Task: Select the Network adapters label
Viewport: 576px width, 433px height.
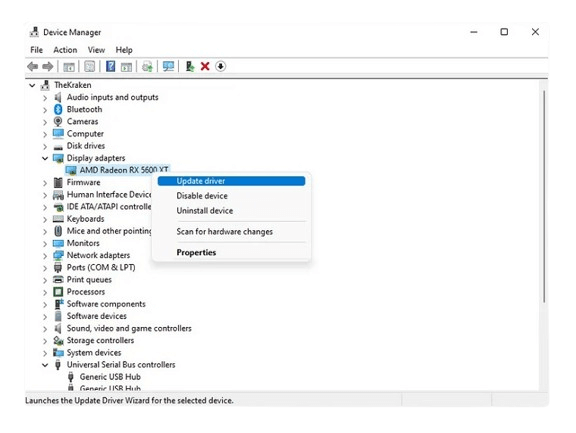Action: [x=98, y=255]
